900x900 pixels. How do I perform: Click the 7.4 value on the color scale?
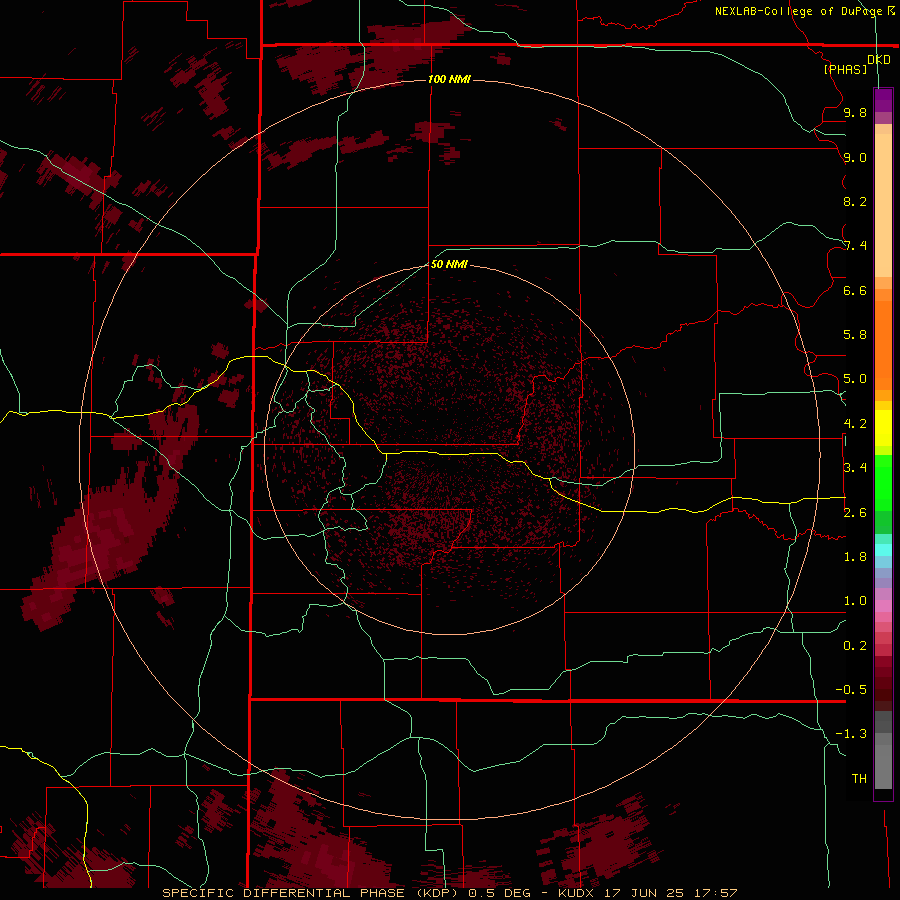[x=855, y=246]
